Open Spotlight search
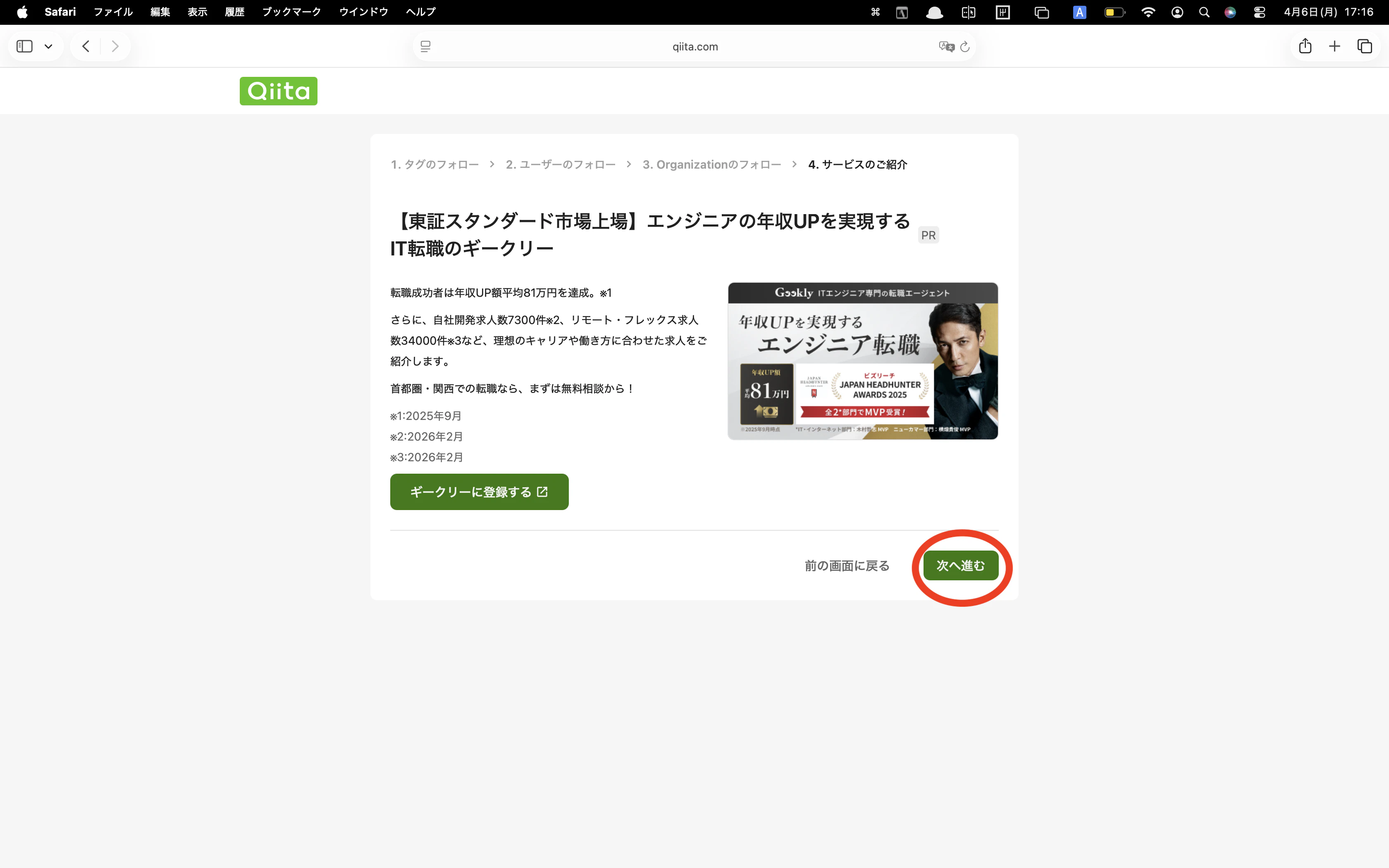The width and height of the screenshot is (1389, 868). click(x=1204, y=12)
